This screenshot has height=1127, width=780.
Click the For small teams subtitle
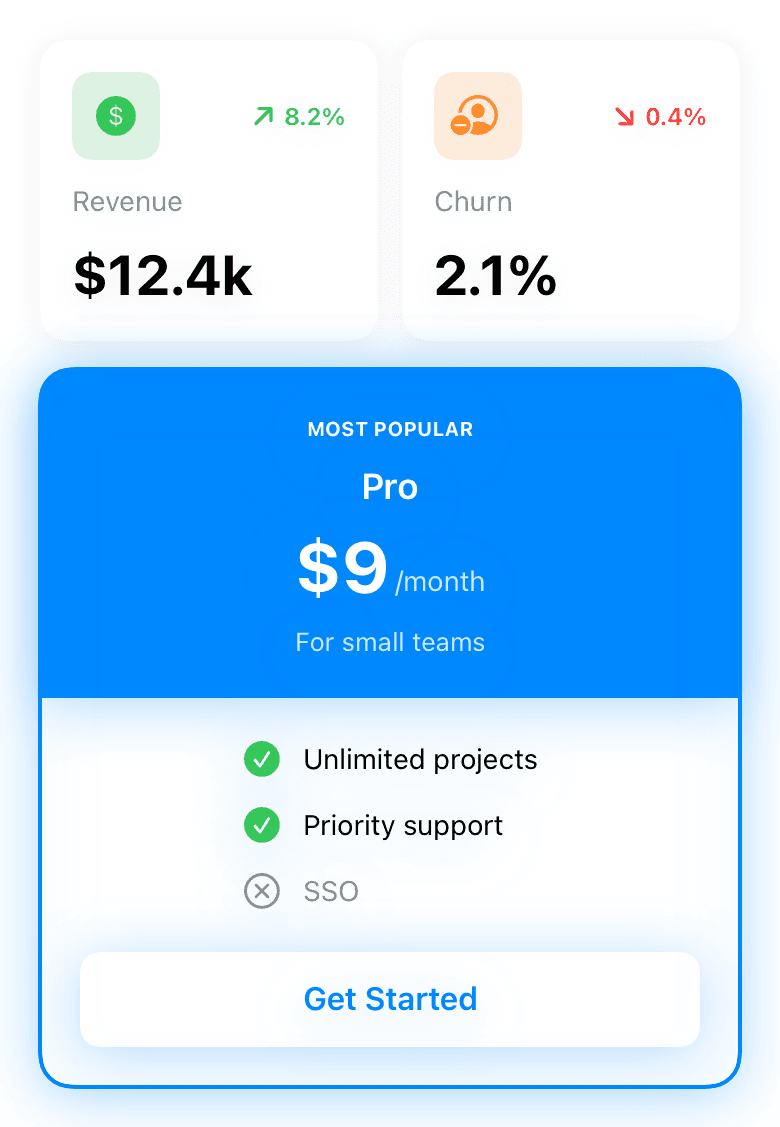point(390,642)
